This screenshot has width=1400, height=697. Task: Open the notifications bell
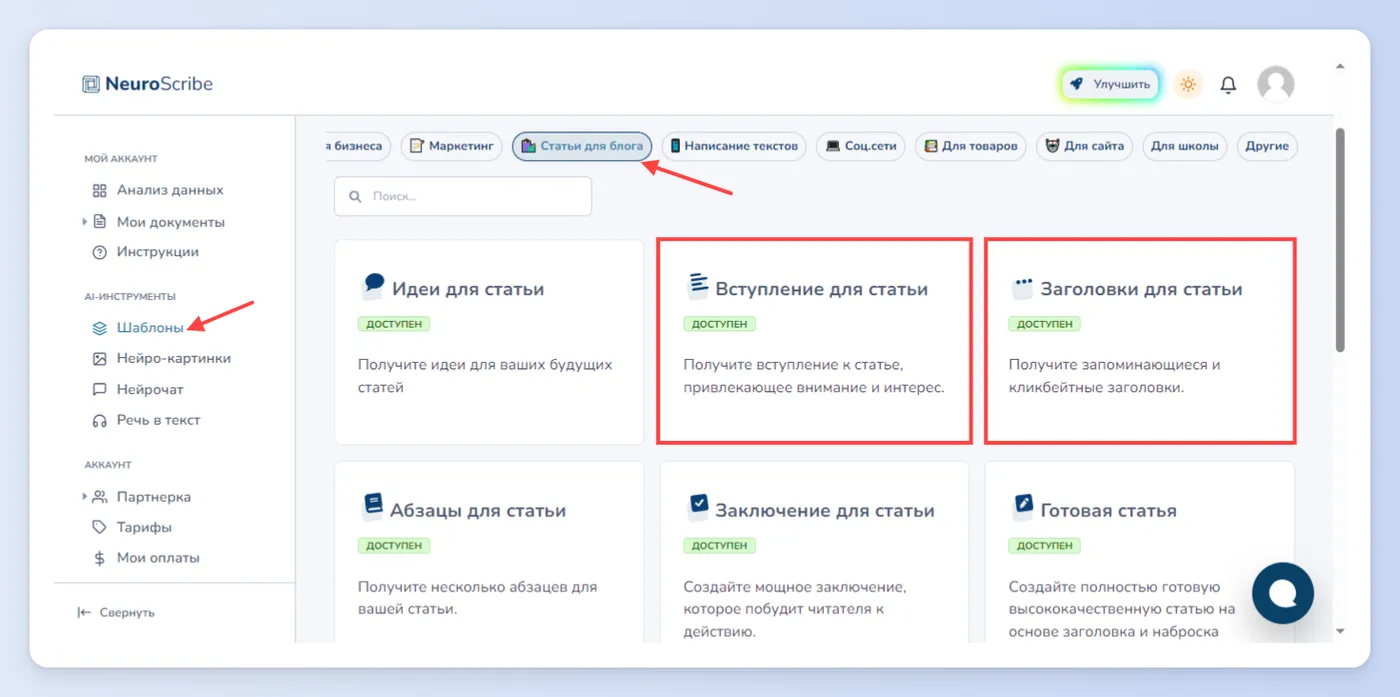[1229, 85]
